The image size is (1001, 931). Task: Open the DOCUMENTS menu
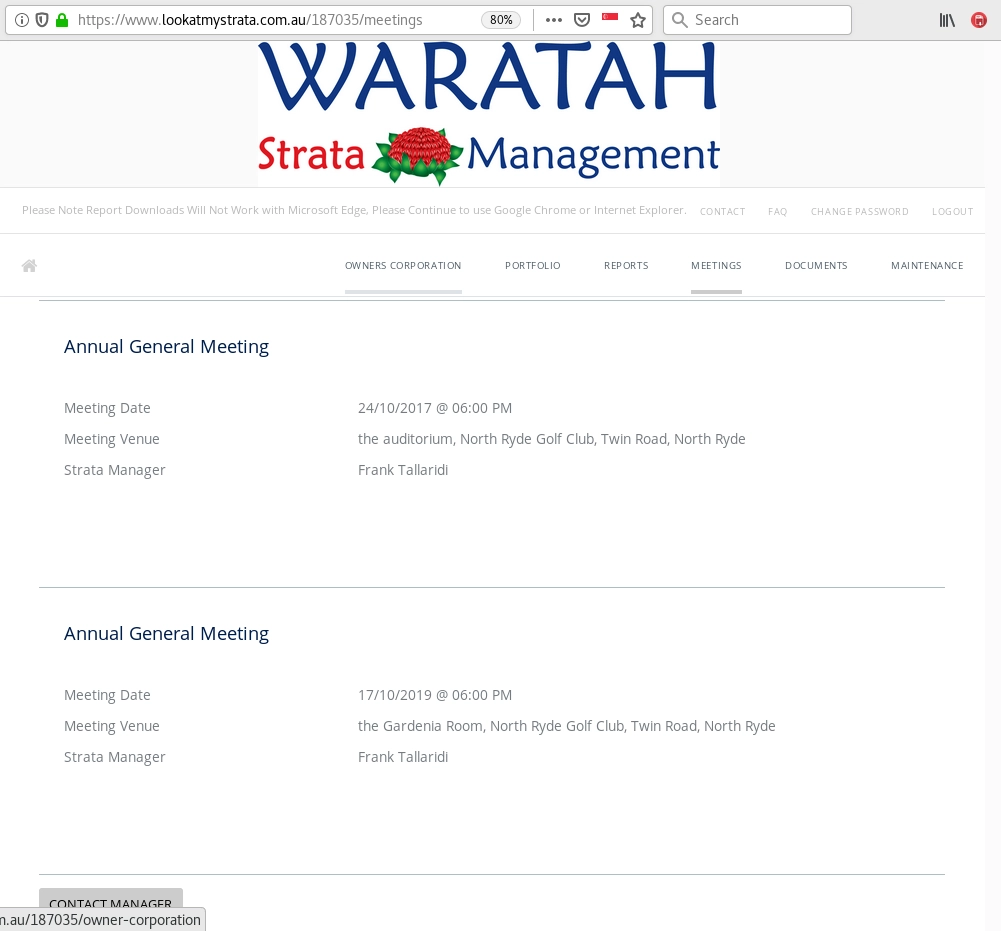(816, 266)
